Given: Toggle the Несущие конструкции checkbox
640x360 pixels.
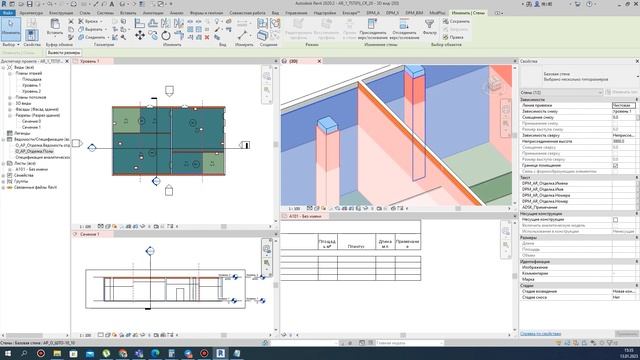Looking at the screenshot, I should [615, 220].
